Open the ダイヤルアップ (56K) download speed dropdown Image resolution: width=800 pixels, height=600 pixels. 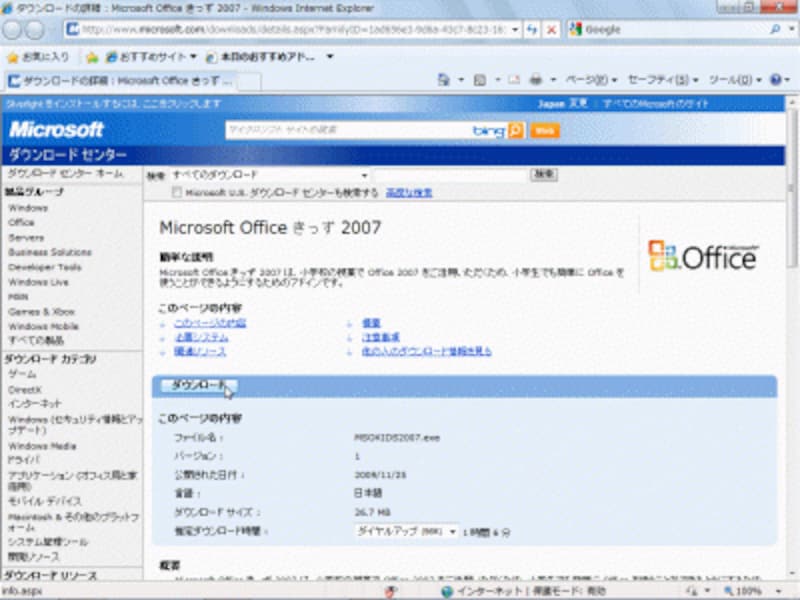[x=453, y=531]
